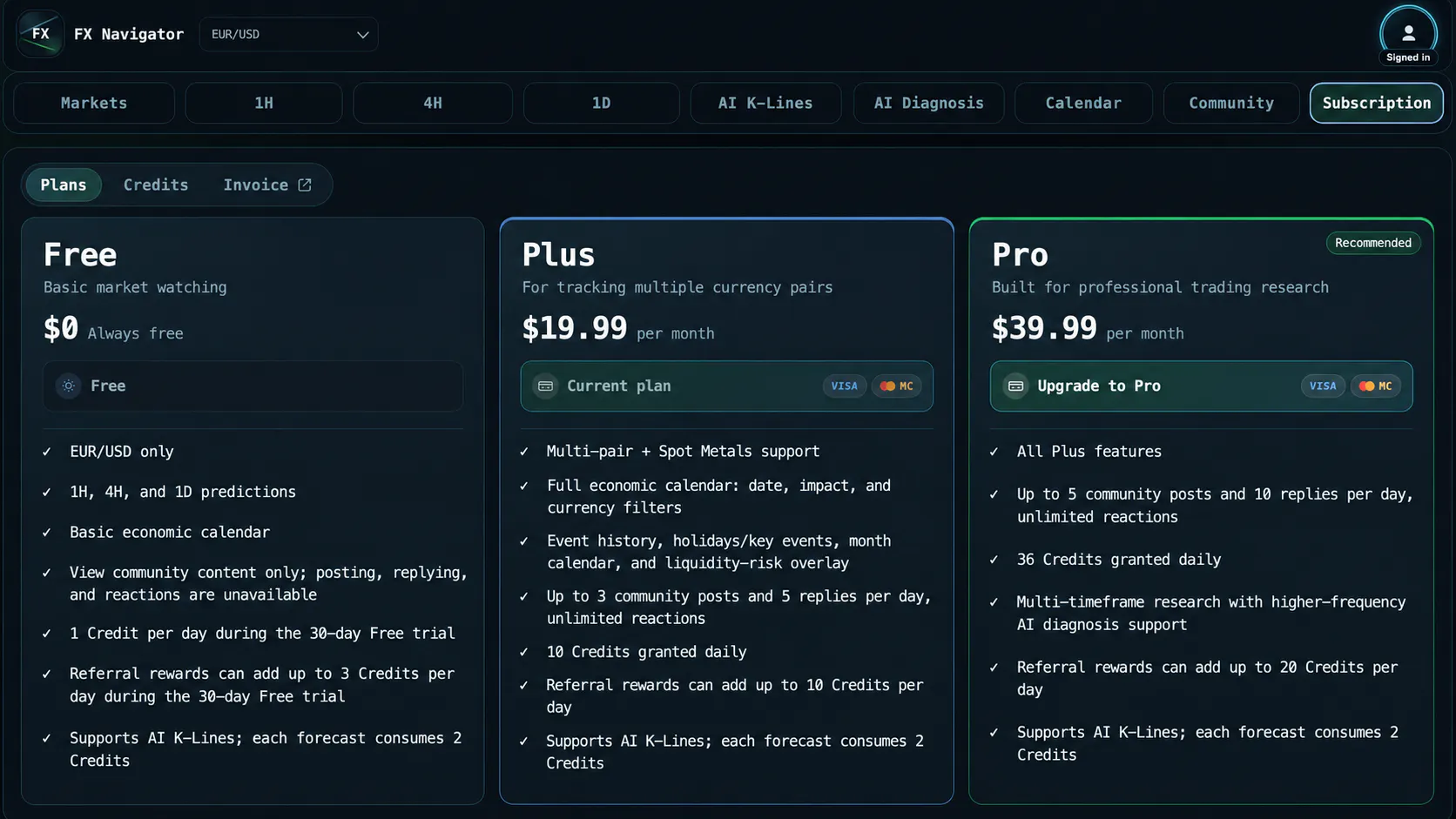This screenshot has height=819, width=1456.
Task: Click the Upgrade to Pro button
Action: click(1201, 386)
